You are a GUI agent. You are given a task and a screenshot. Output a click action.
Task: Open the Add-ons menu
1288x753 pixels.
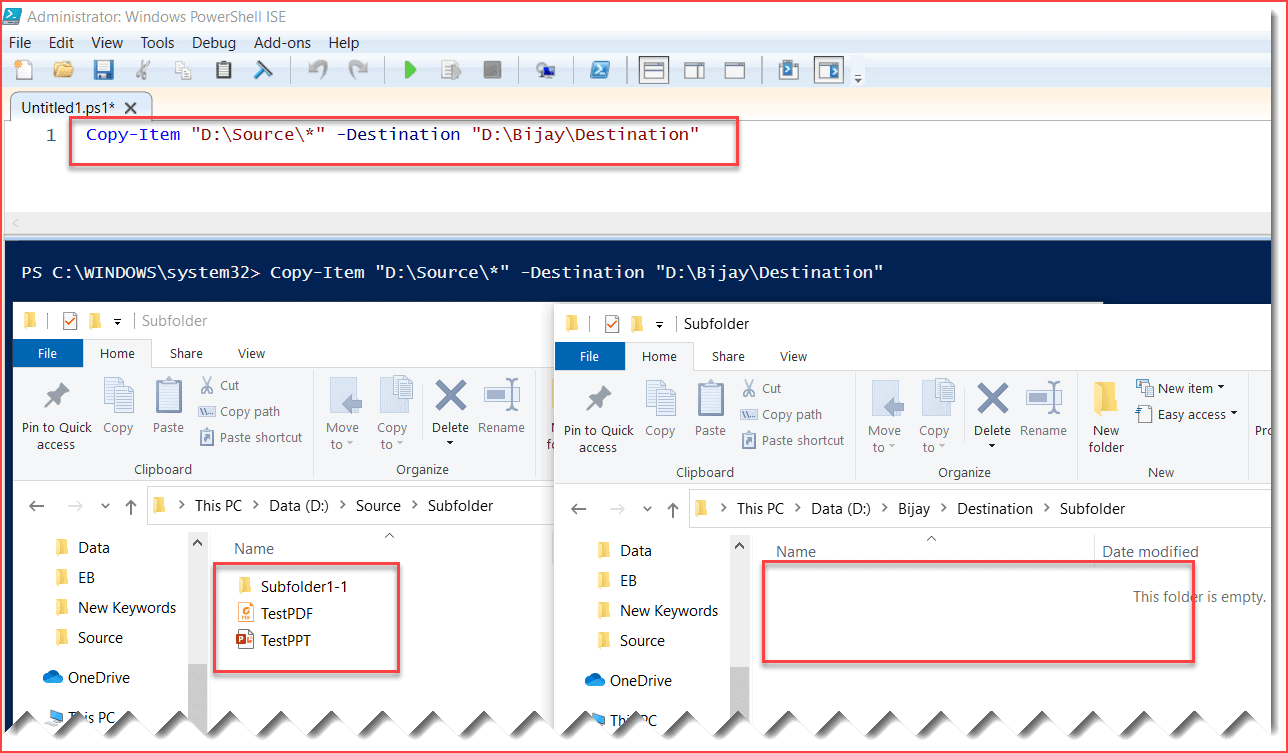(282, 43)
